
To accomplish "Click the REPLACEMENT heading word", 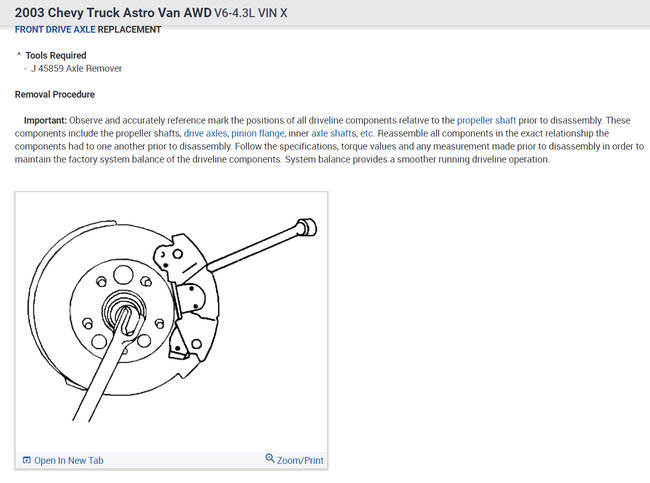I will pyautogui.click(x=129, y=30).
